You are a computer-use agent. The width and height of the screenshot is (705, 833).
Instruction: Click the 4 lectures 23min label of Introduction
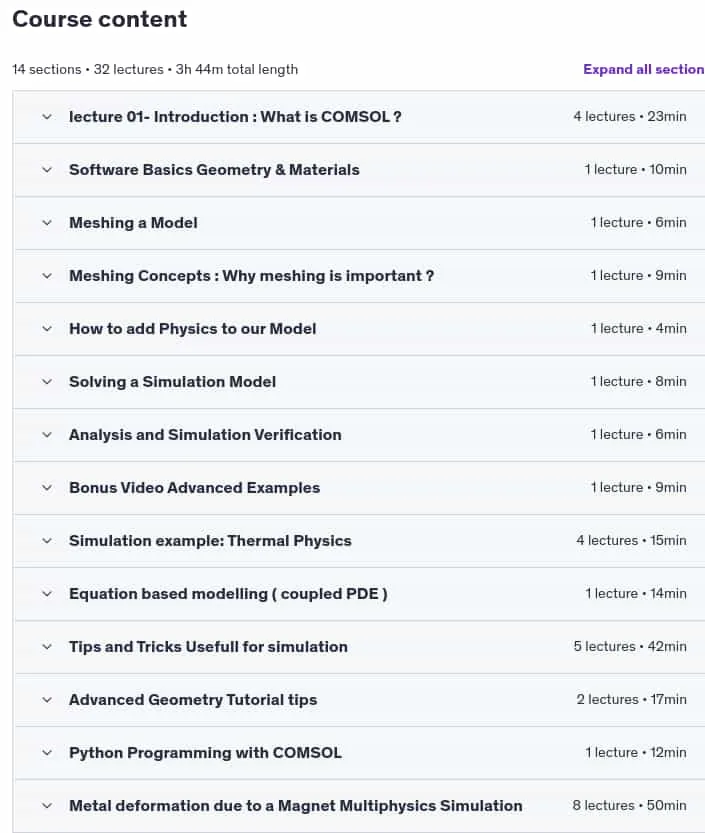click(x=630, y=116)
